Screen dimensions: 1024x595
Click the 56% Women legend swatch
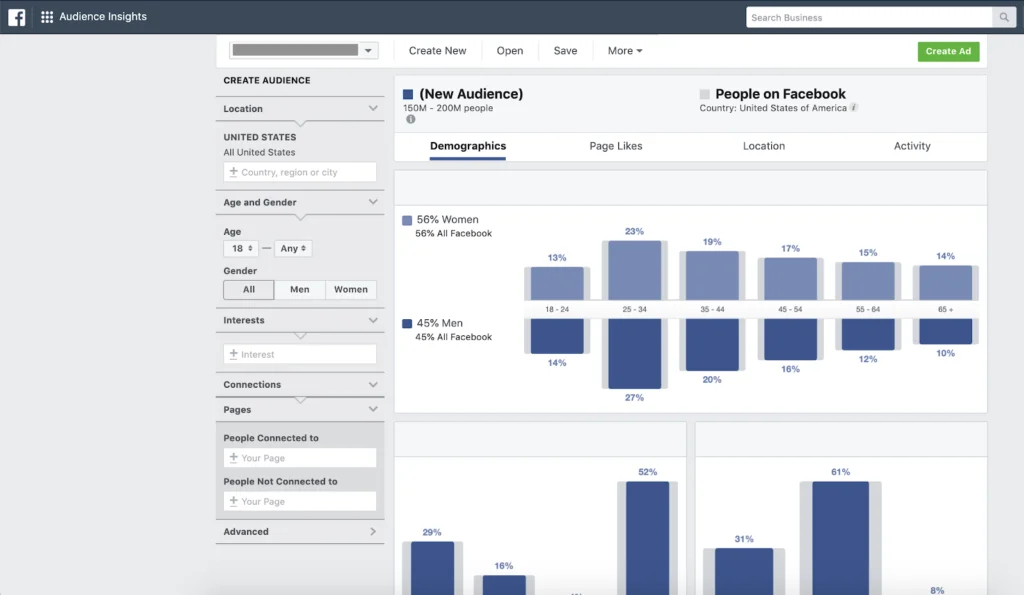(x=407, y=220)
